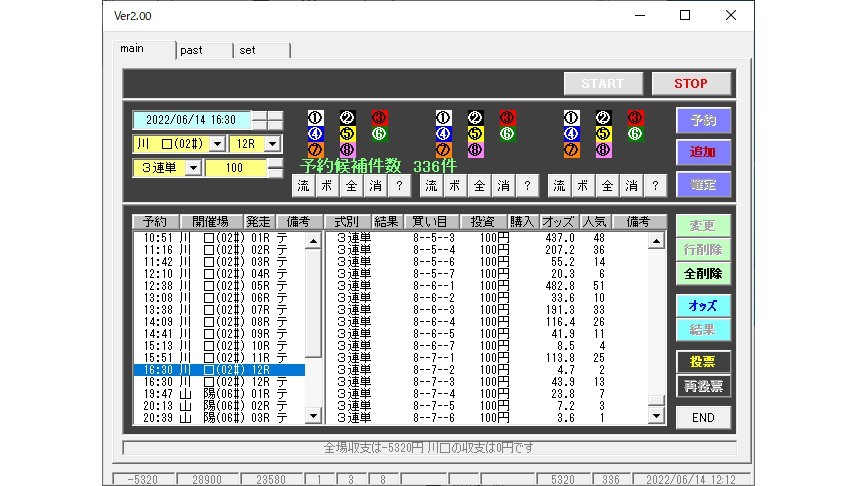The width and height of the screenshot is (856, 486).
Task: Choose black number 2 in third group
Action: click(603, 118)
